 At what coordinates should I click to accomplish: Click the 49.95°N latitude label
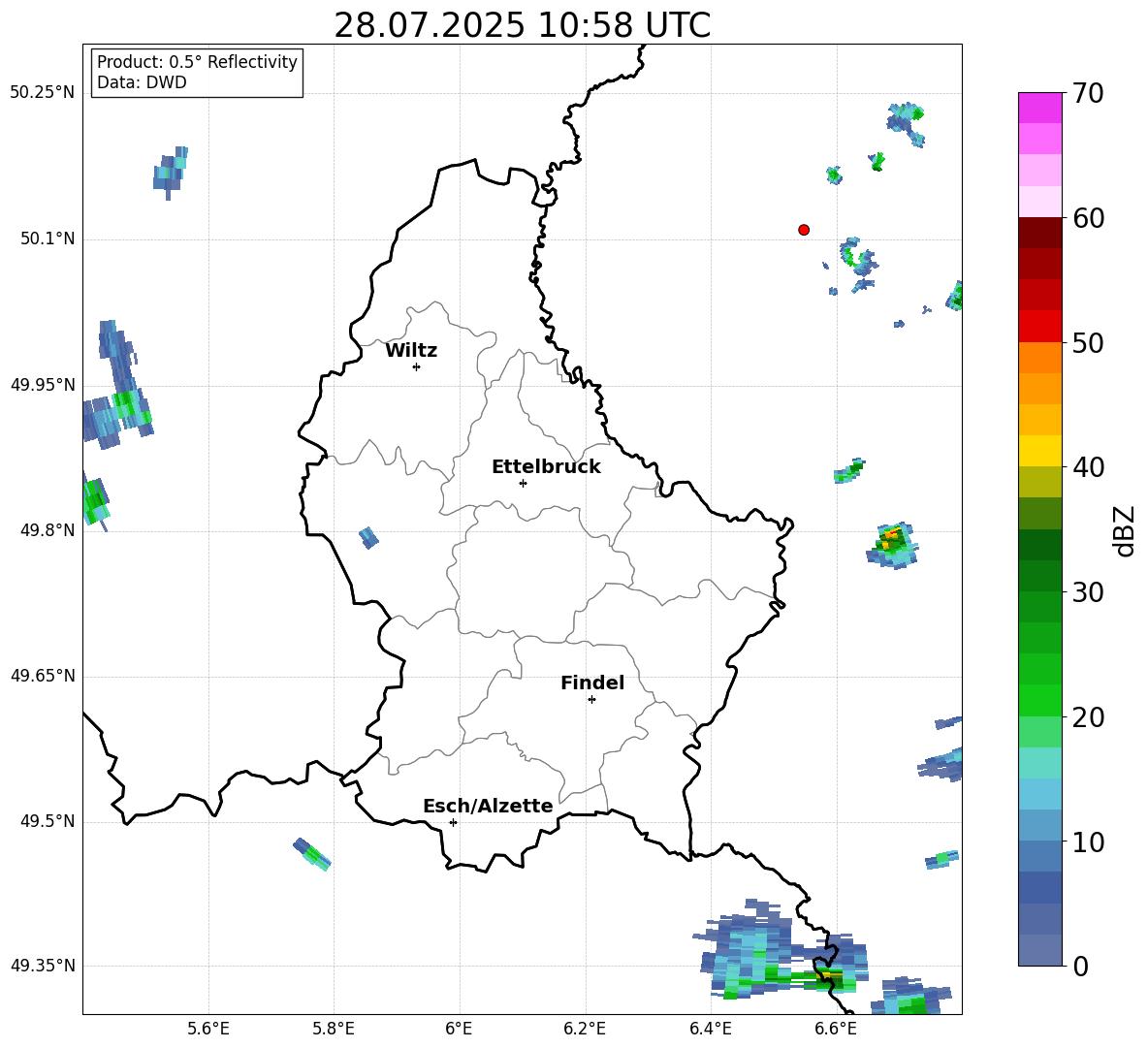coord(43,385)
